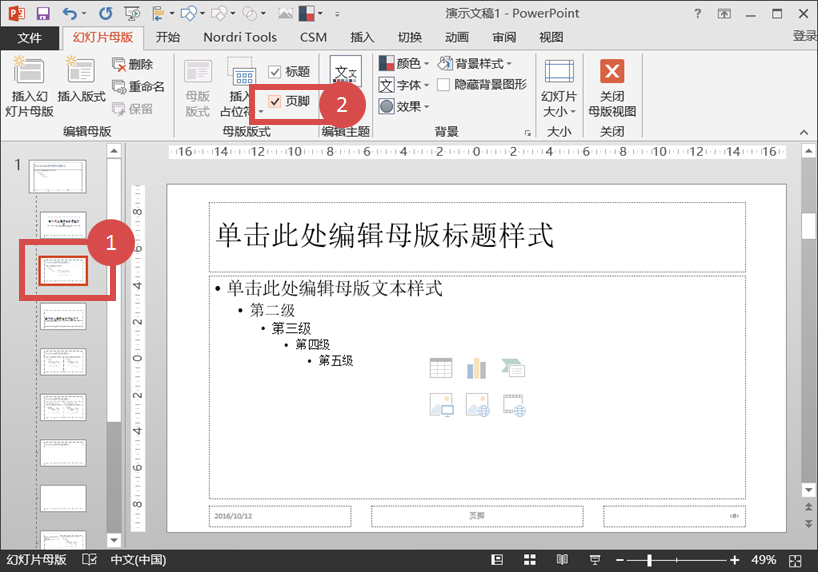The width and height of the screenshot is (818, 572).
Task: Expand the 字体 (Fonts) dropdown
Action: tap(405, 85)
